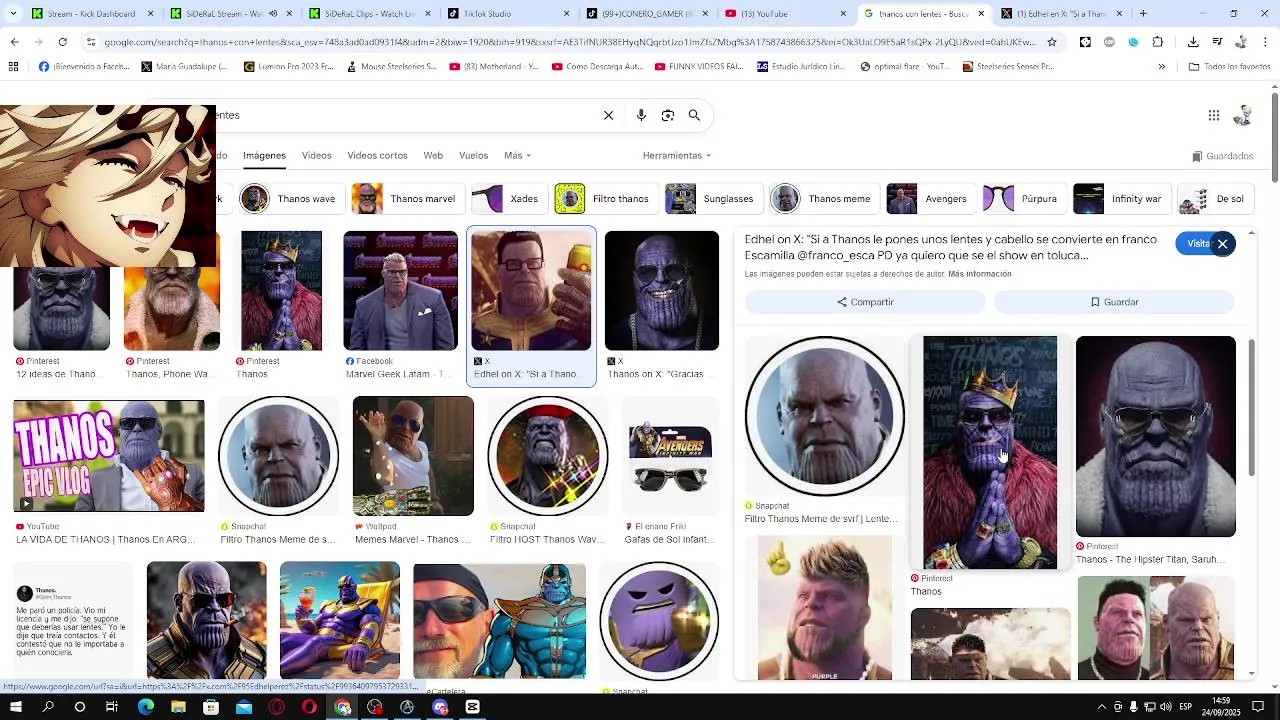Open the CapCut icon in taskbar

[472, 707]
